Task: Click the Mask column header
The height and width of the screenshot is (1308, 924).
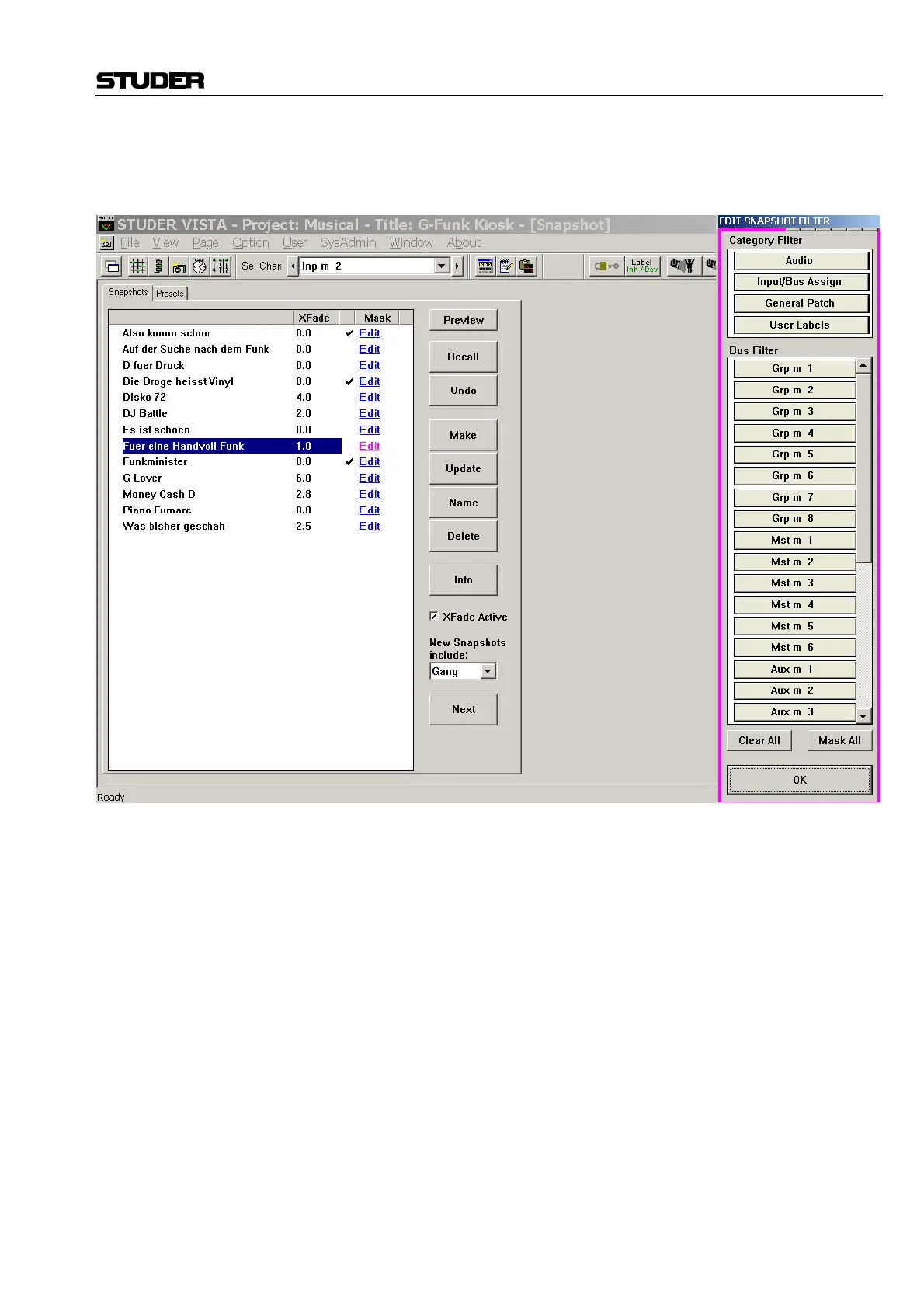Action: (377, 318)
